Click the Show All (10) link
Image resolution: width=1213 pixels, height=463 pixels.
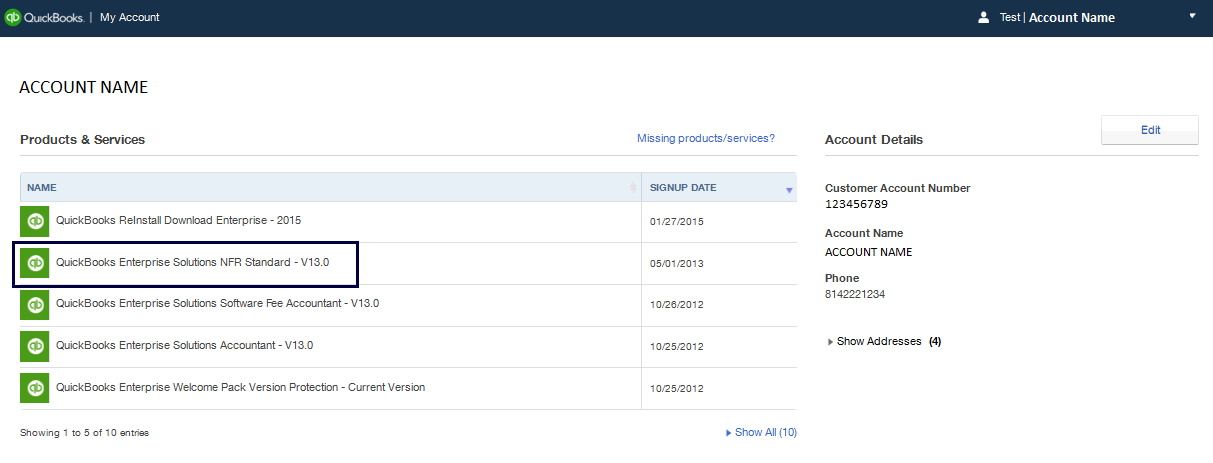[761, 432]
